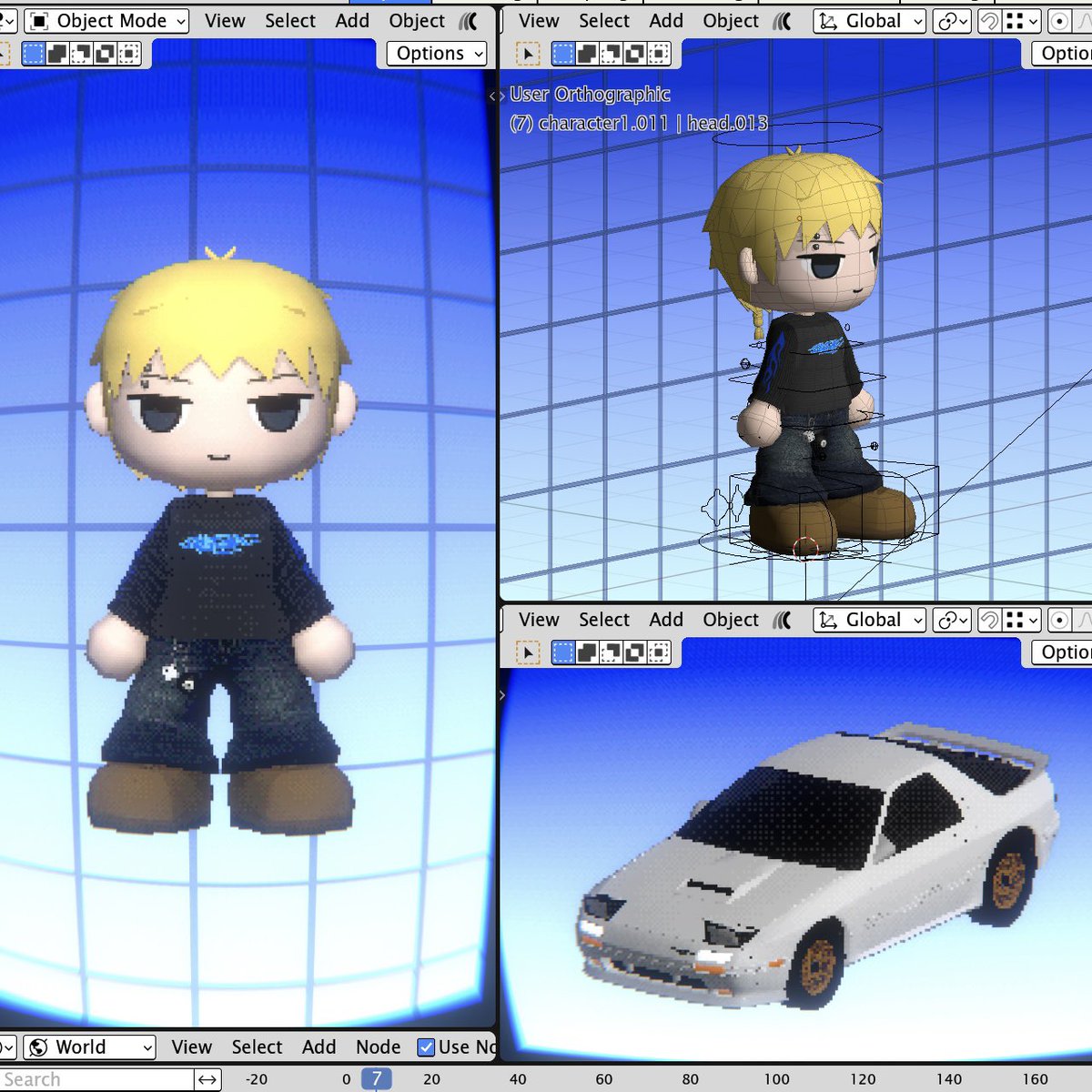This screenshot has width=1092, height=1092.
Task: Select Tweak tool icon in top-right viewport
Action: (528, 55)
